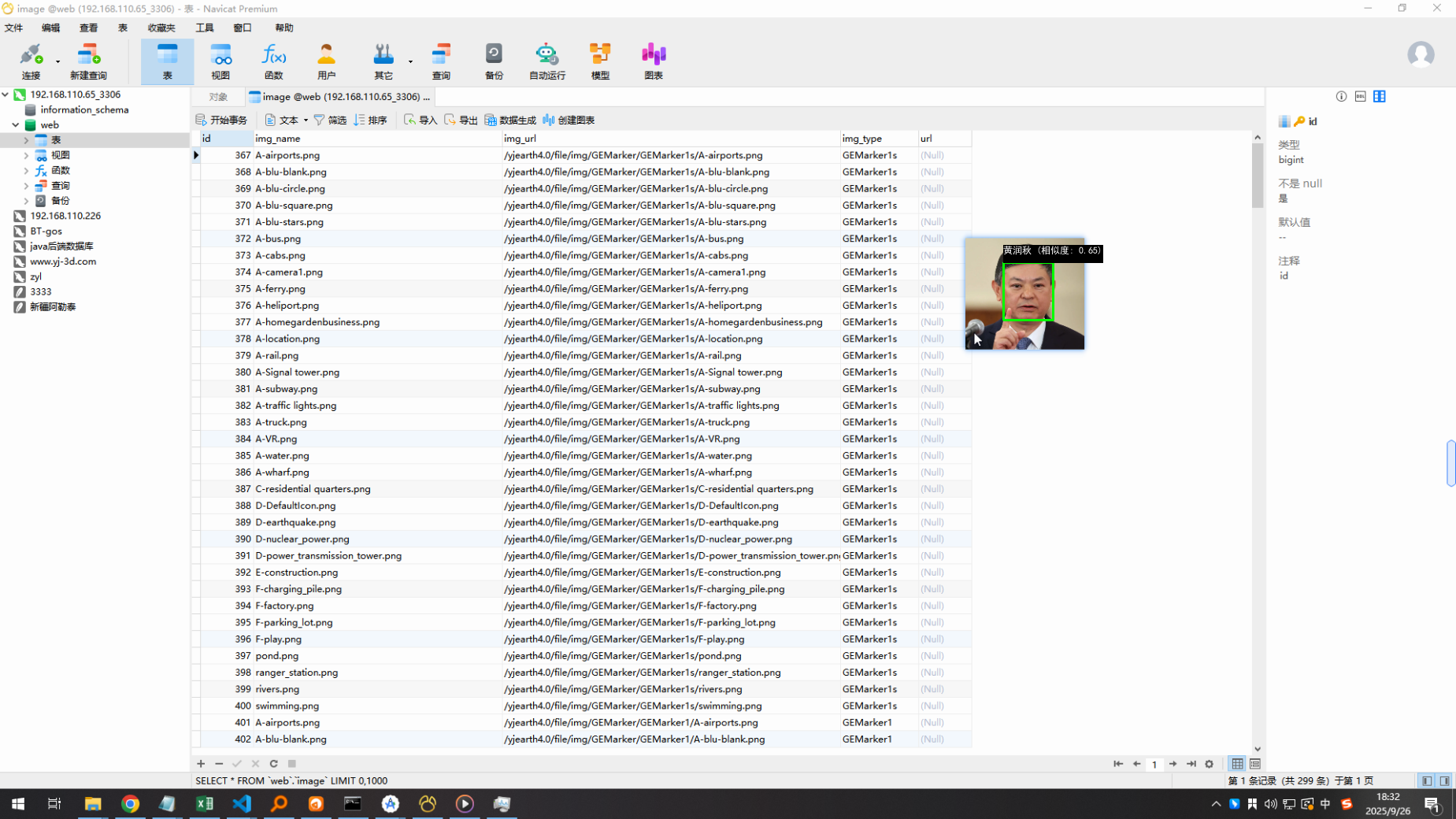1456x819 pixels.
Task: Switch to the 对象 tab
Action: [218, 97]
